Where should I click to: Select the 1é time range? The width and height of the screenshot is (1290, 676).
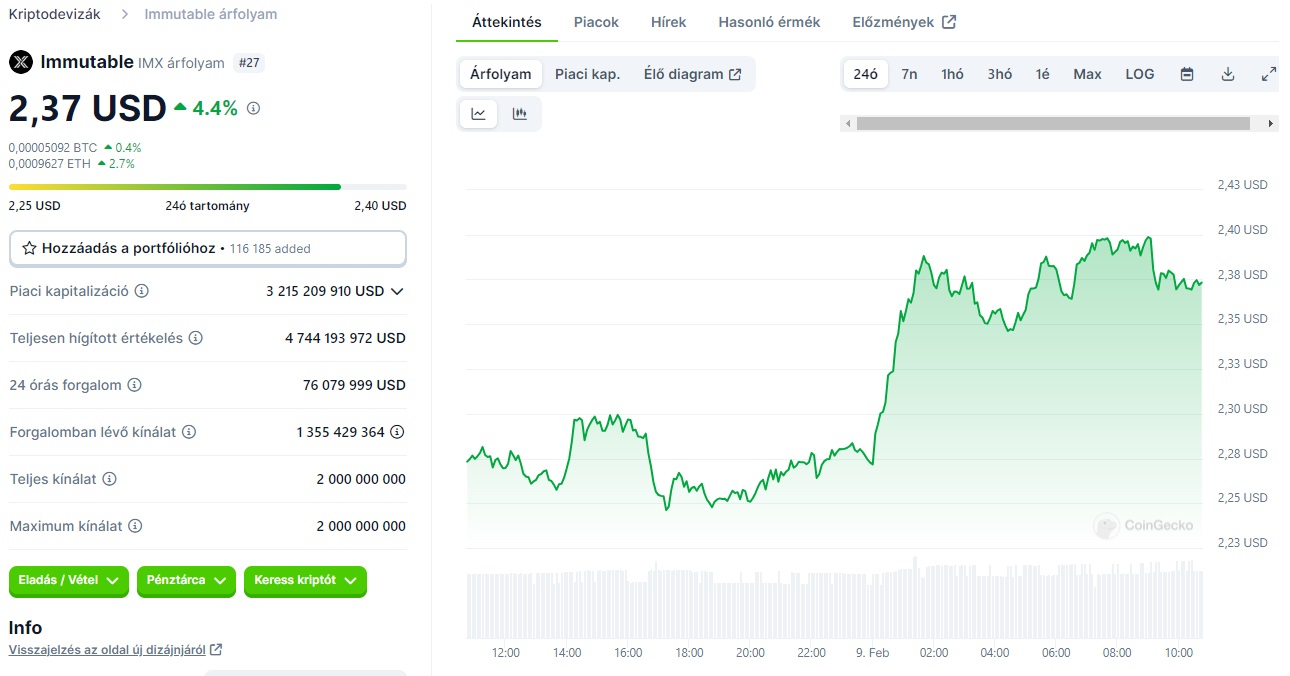[x=1043, y=74]
